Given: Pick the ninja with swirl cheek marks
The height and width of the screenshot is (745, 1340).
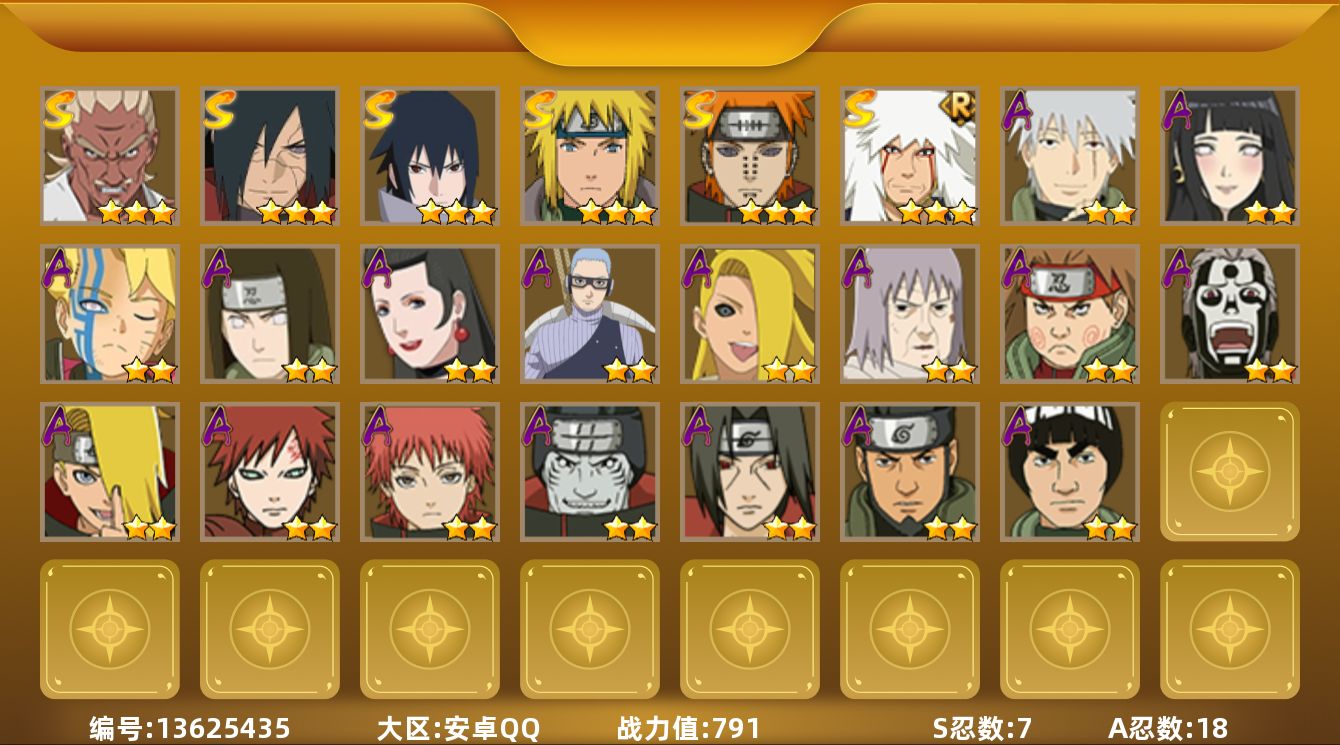Looking at the screenshot, I should pos(1069,313).
